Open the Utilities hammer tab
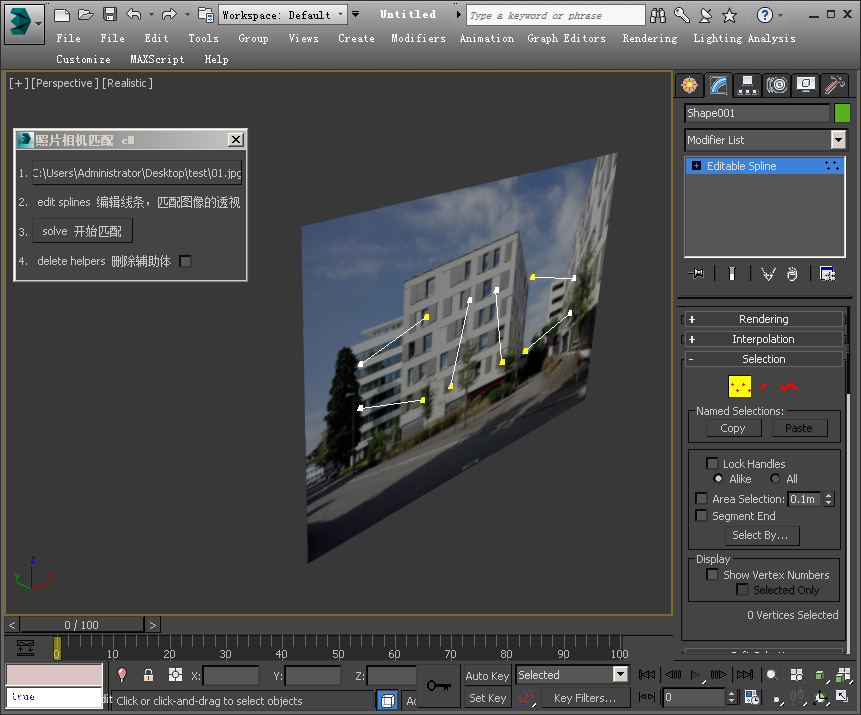The height and width of the screenshot is (715, 861). [x=835, y=85]
